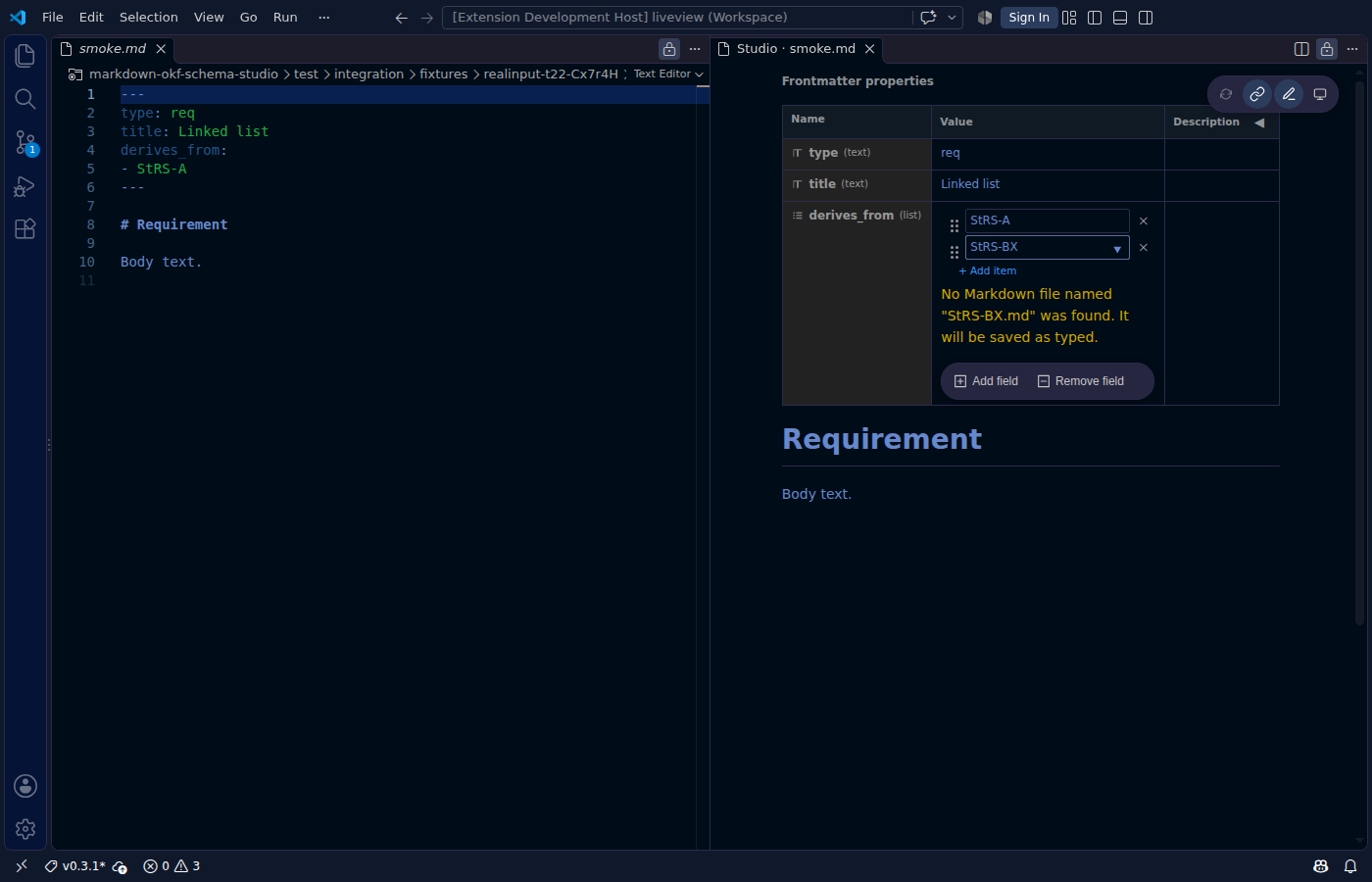The width and height of the screenshot is (1372, 882).
Task: Remove the StRS-BX list item
Action: (1143, 248)
